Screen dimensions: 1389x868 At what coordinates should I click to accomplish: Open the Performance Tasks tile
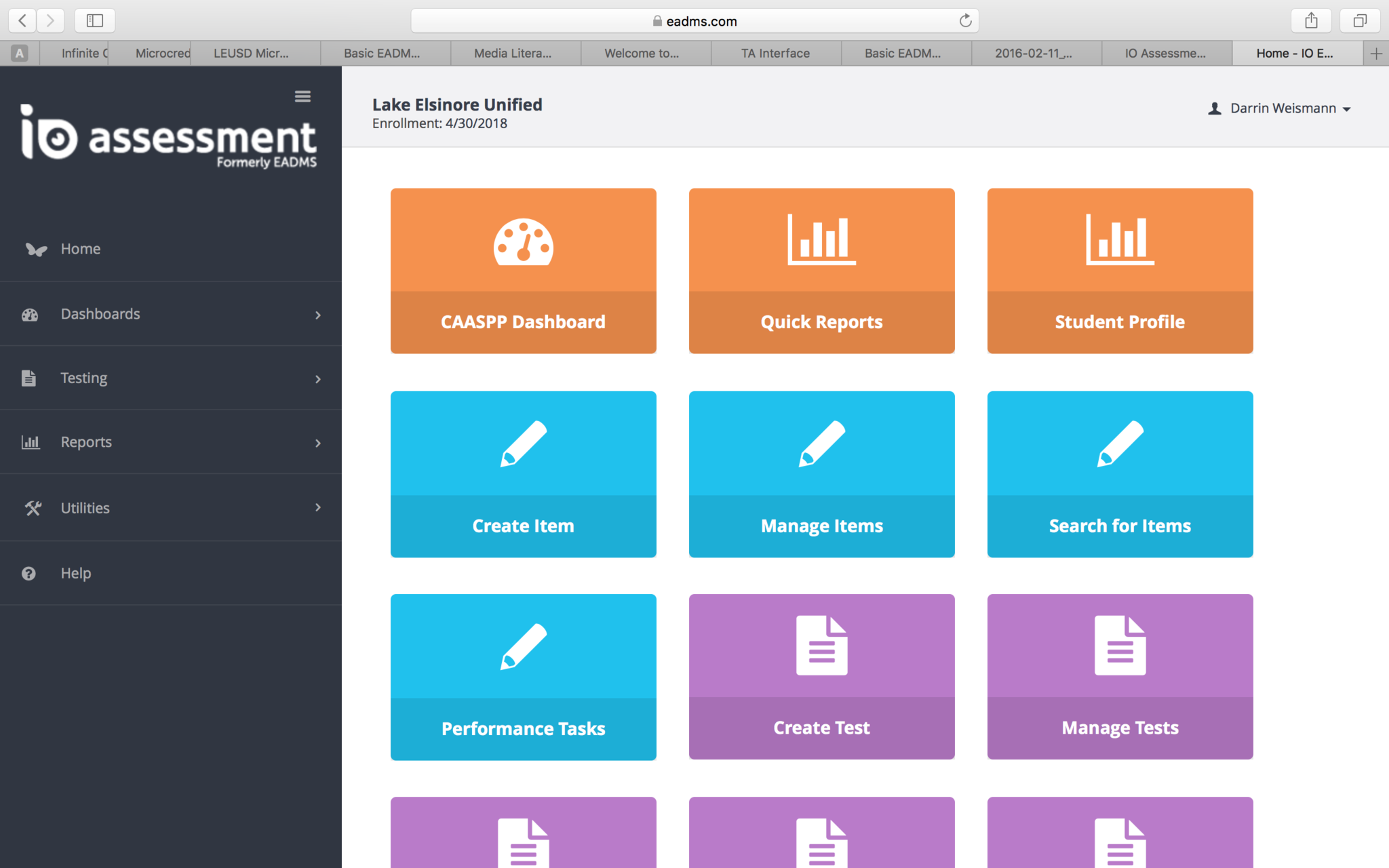click(523, 676)
